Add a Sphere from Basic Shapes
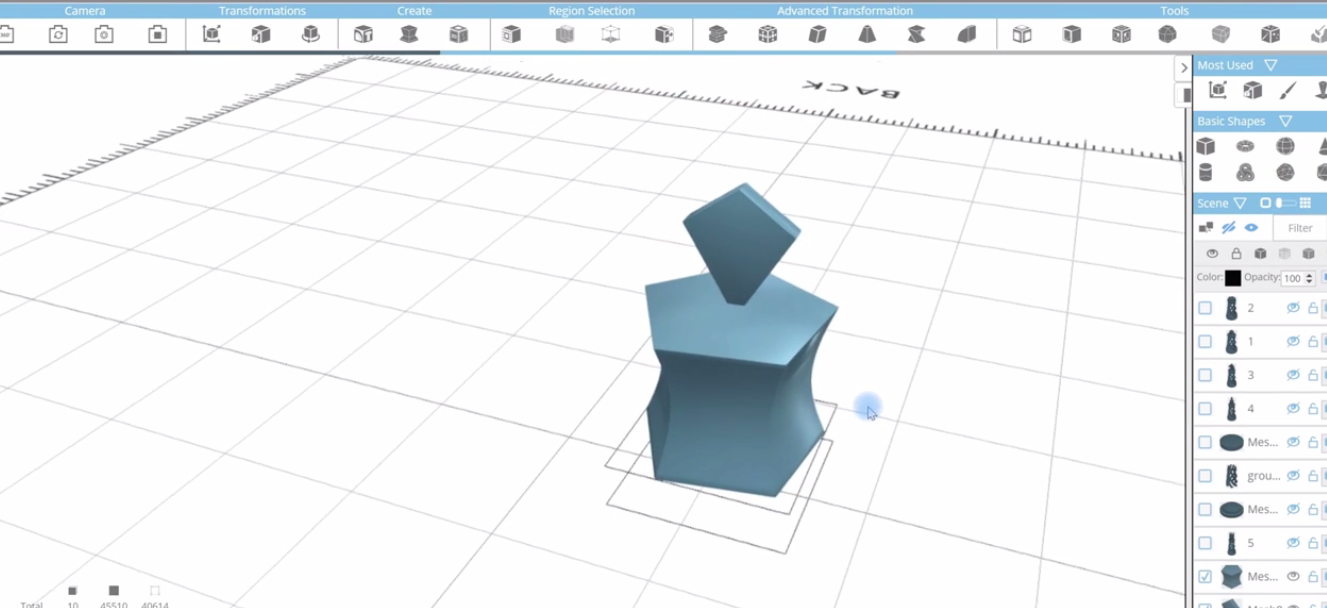 (x=1285, y=147)
